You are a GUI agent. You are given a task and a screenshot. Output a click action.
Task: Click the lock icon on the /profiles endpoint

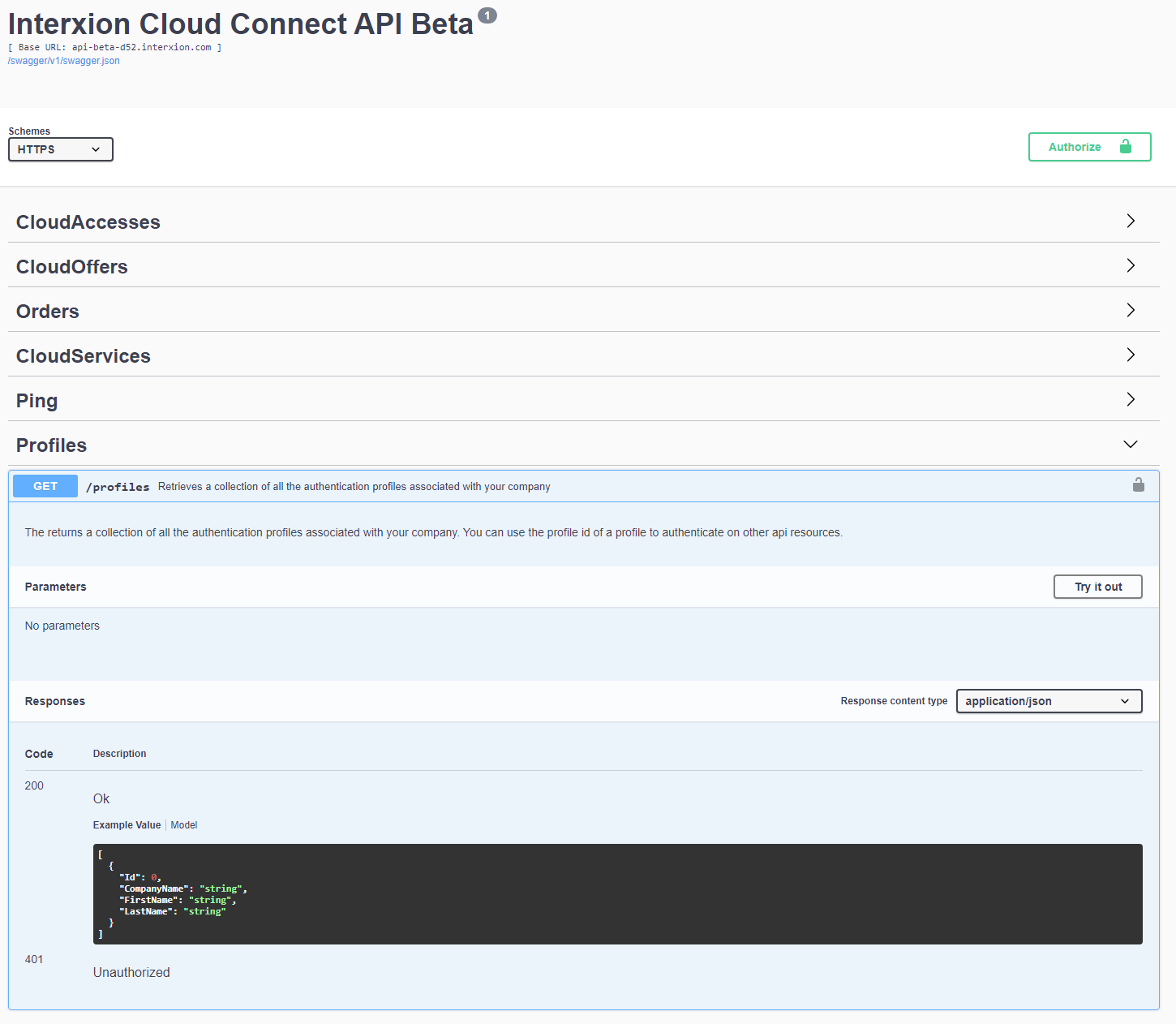(x=1139, y=485)
